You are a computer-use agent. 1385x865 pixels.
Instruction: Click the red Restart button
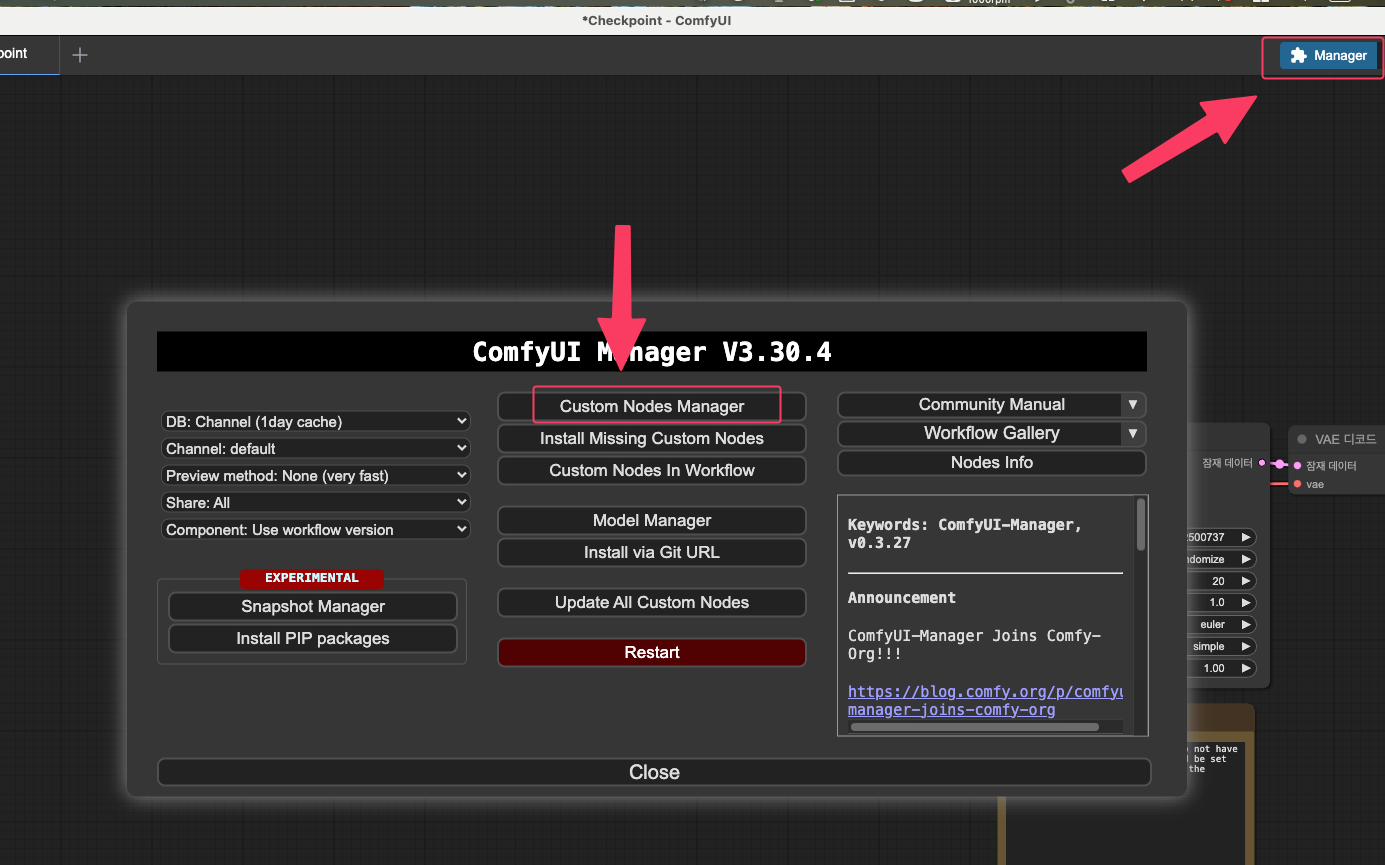(652, 652)
